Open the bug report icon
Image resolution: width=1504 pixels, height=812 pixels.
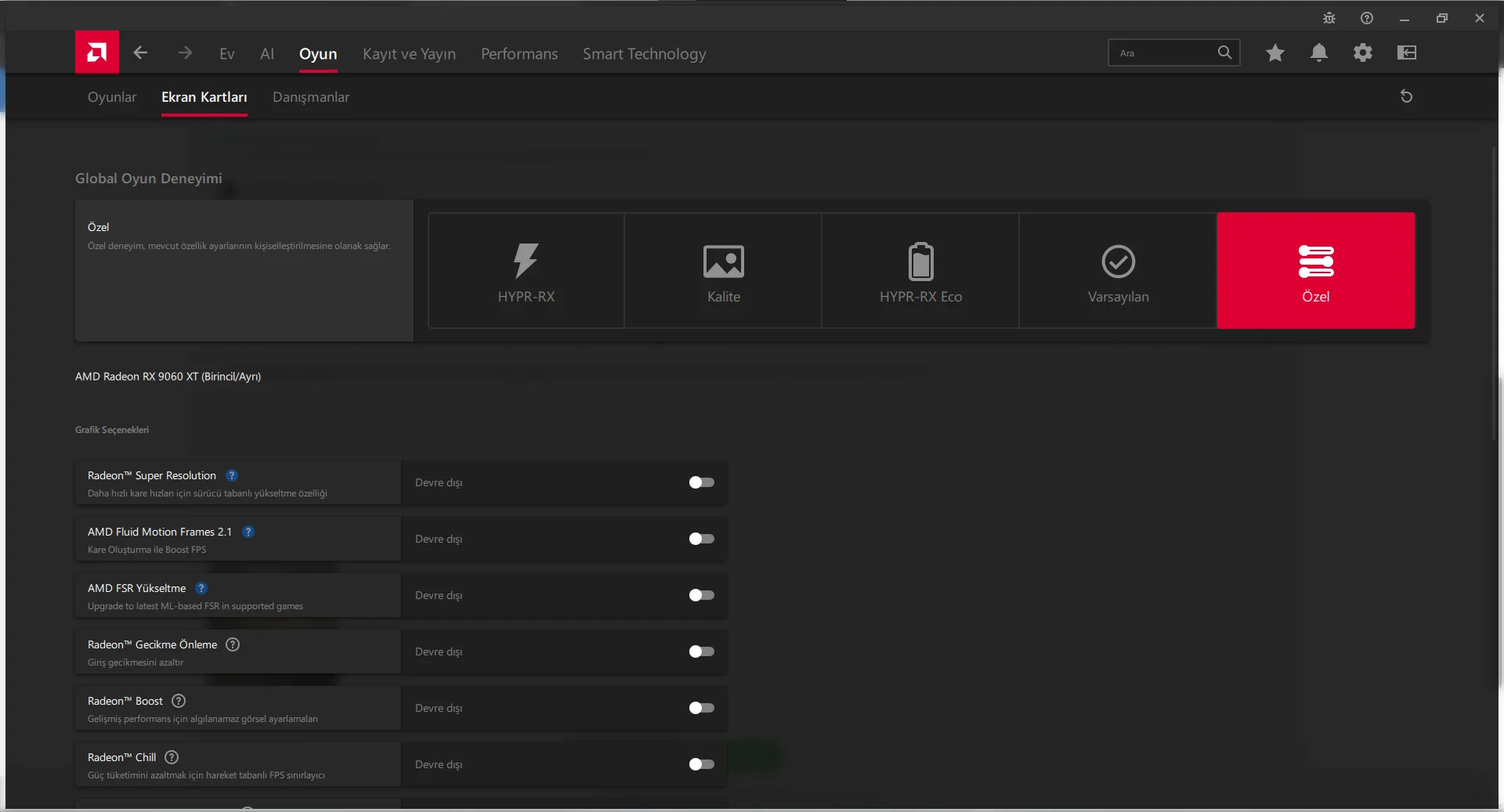(x=1329, y=18)
